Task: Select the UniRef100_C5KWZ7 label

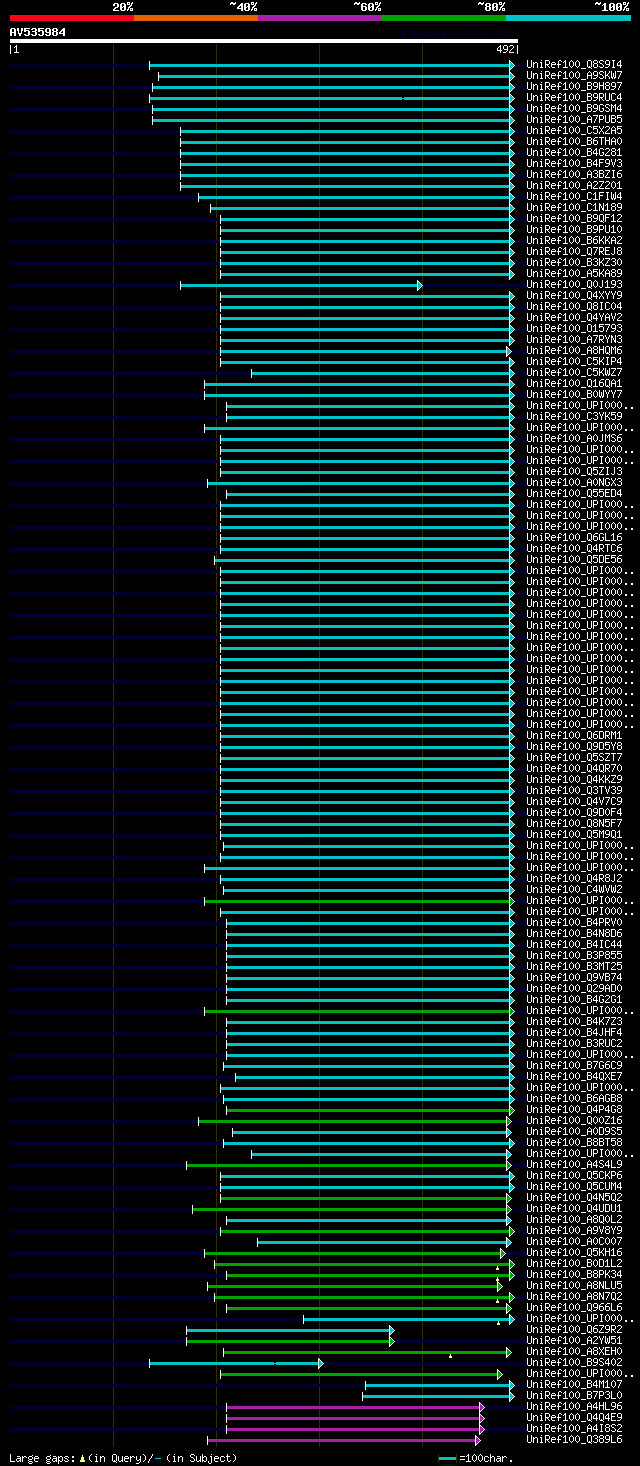Action: [574, 372]
